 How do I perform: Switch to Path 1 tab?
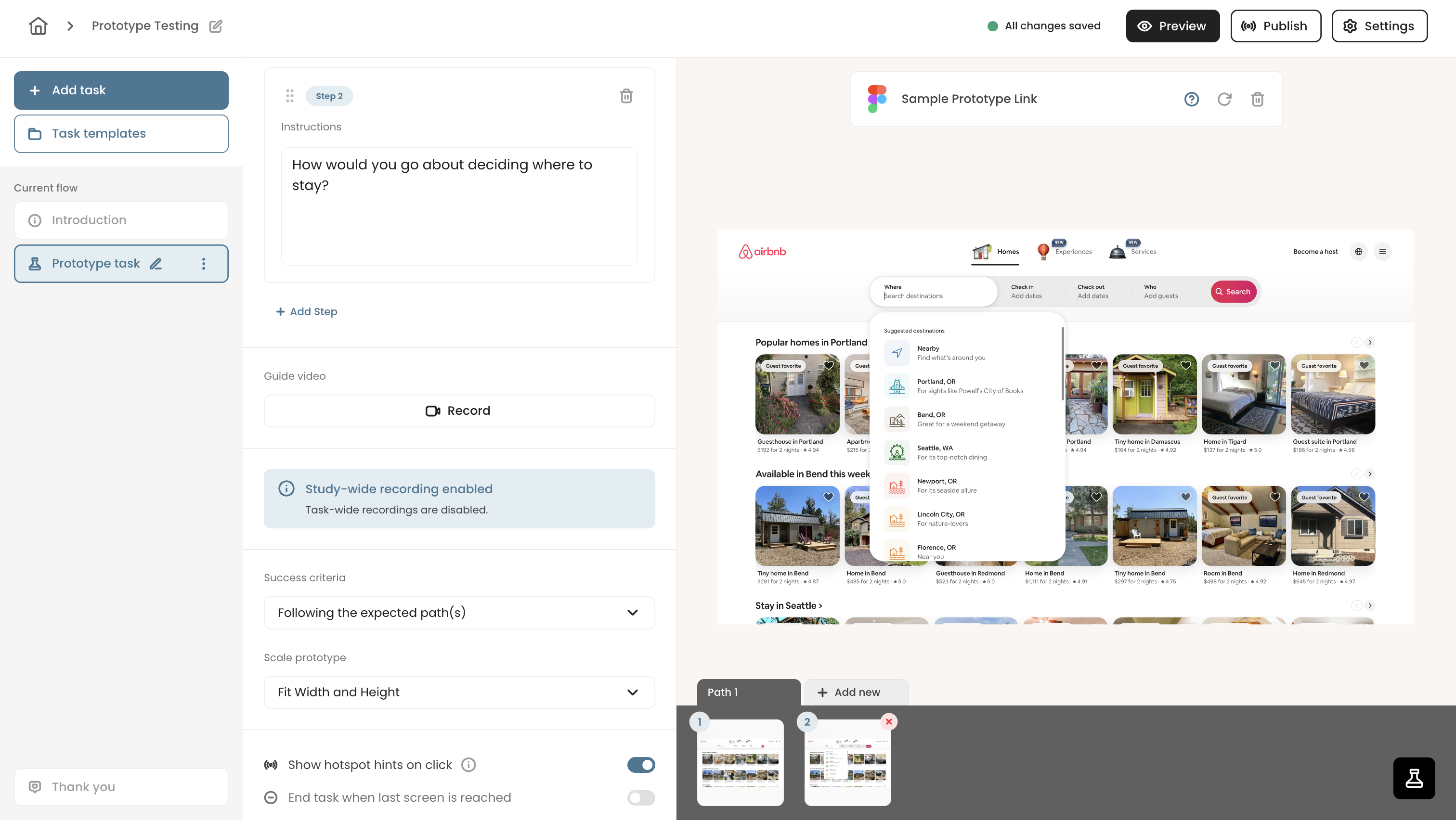[748, 692]
